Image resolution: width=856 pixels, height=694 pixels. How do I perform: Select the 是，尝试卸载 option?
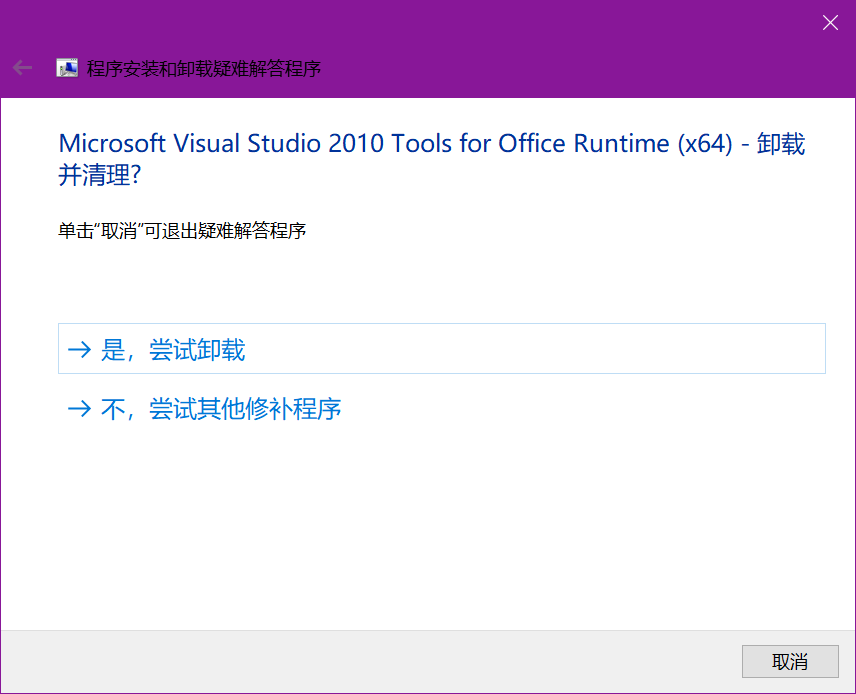coord(172,349)
